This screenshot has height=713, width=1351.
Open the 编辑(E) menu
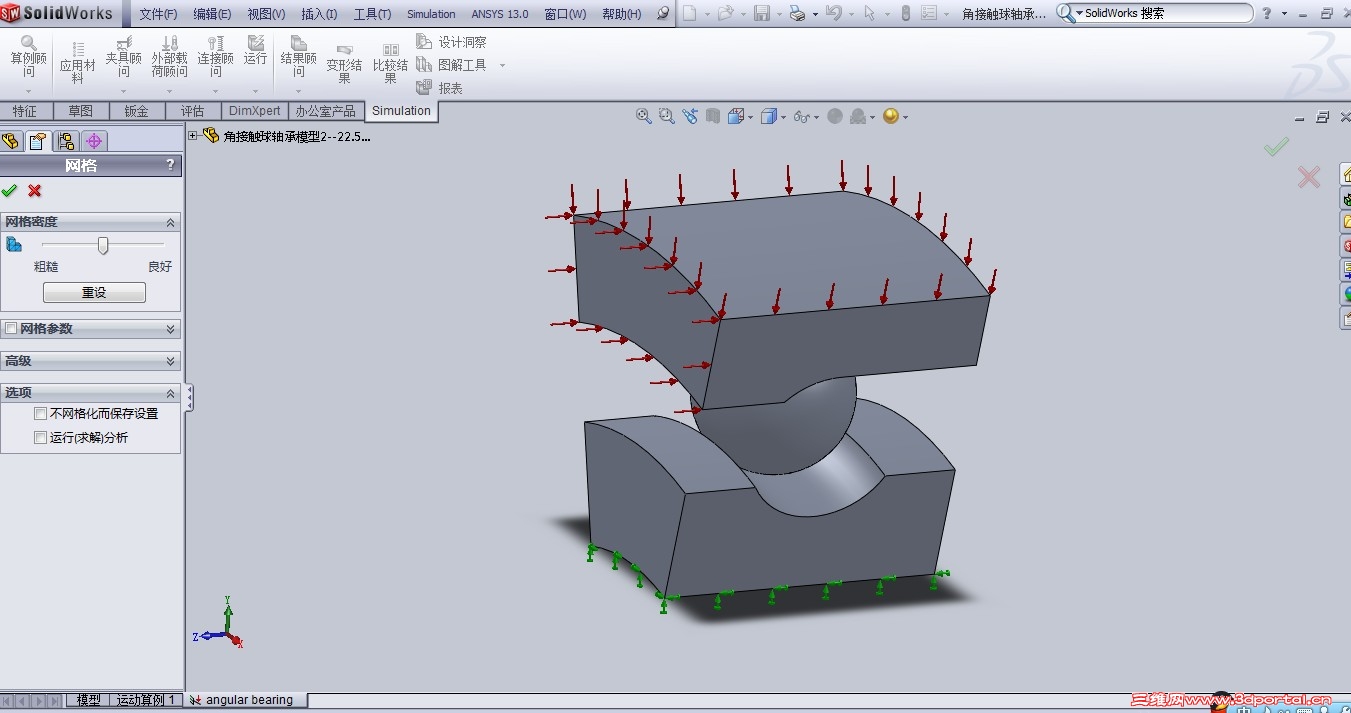pyautogui.click(x=212, y=14)
